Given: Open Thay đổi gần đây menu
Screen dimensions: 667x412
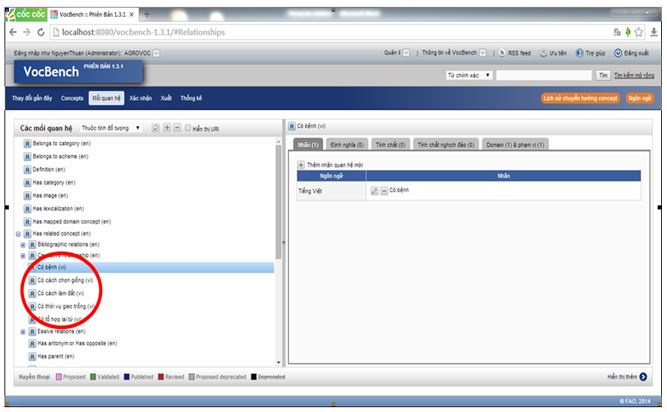Looking at the screenshot, I should (x=32, y=98).
